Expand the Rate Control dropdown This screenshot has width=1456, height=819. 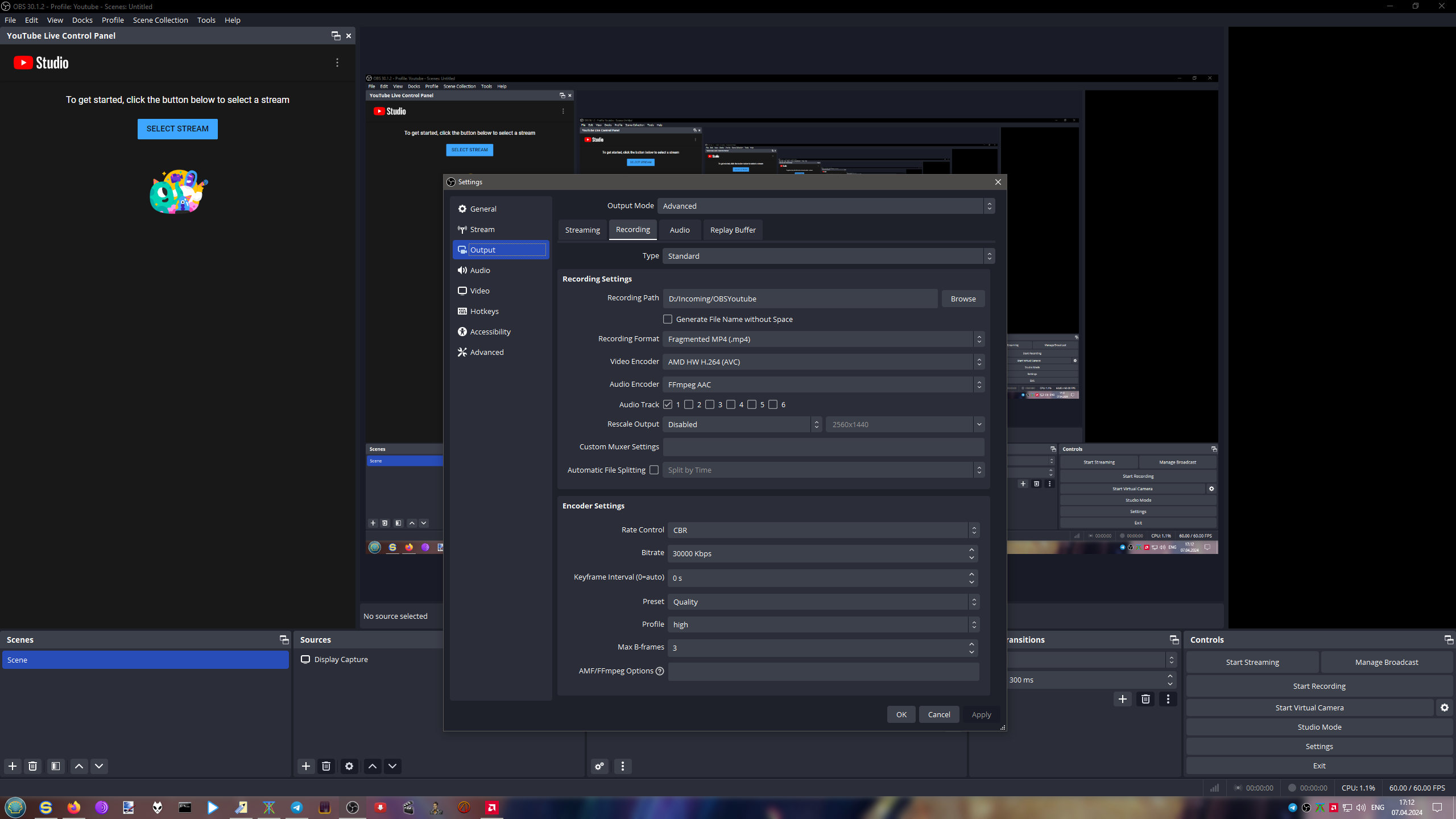823,530
